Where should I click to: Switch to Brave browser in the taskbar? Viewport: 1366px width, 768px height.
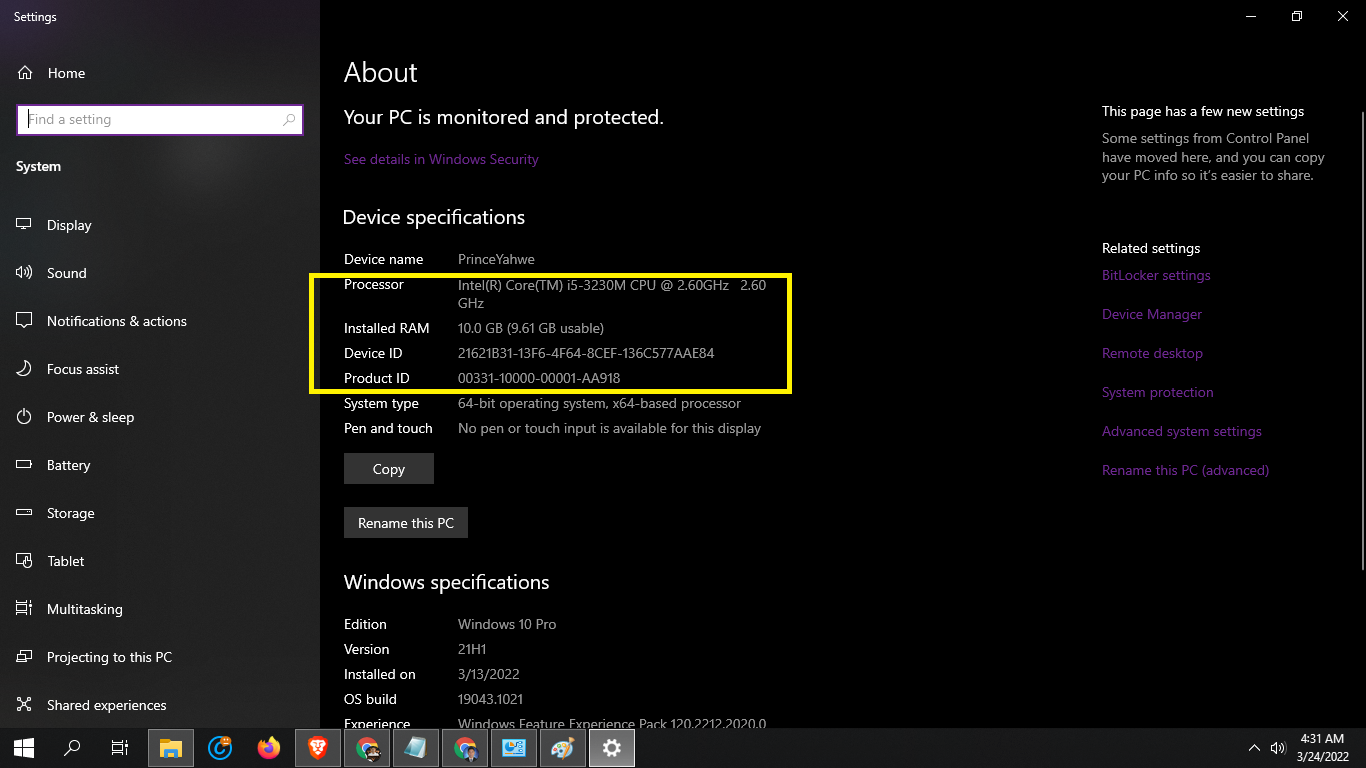click(318, 748)
